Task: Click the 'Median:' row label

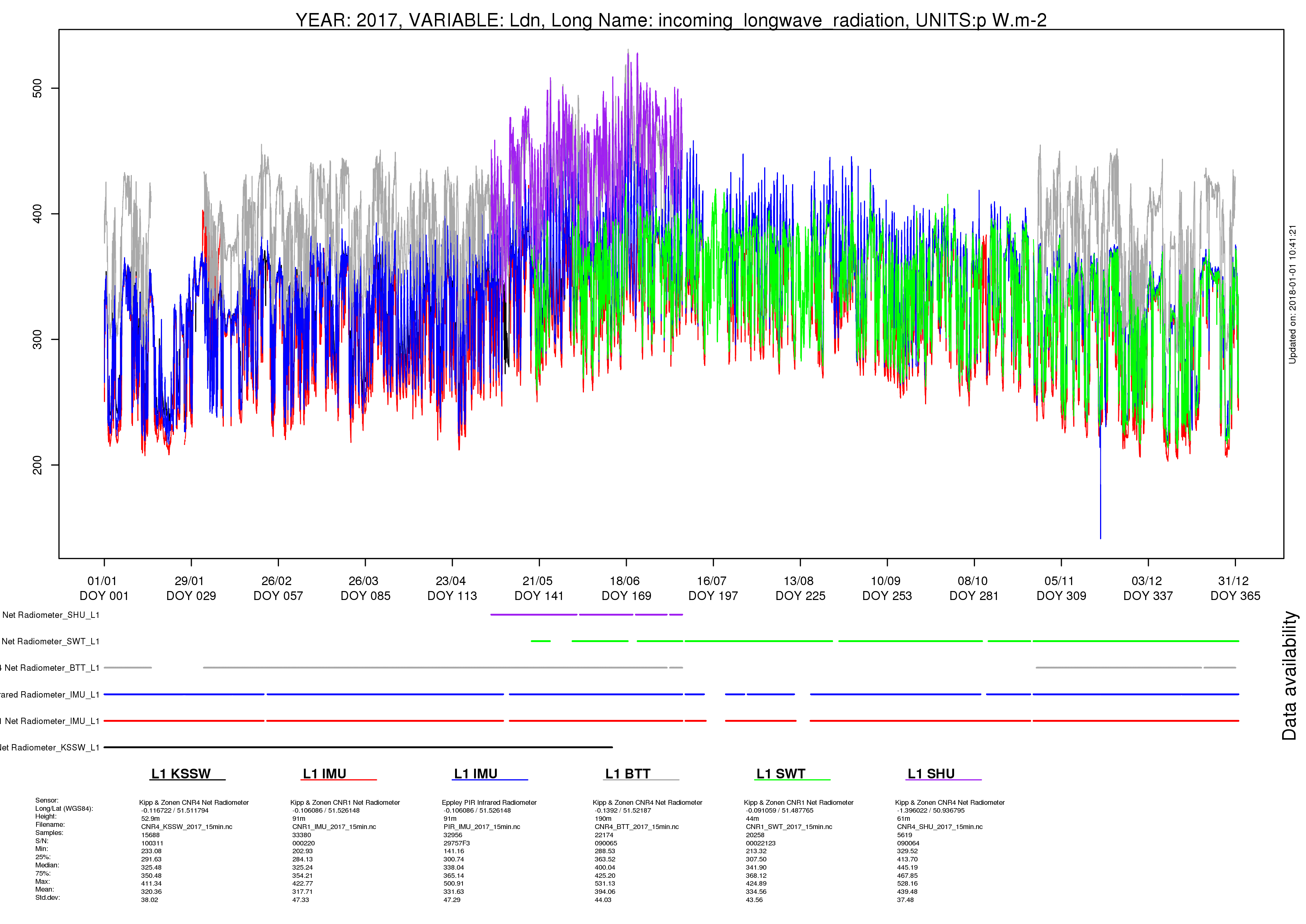Action: [47, 866]
